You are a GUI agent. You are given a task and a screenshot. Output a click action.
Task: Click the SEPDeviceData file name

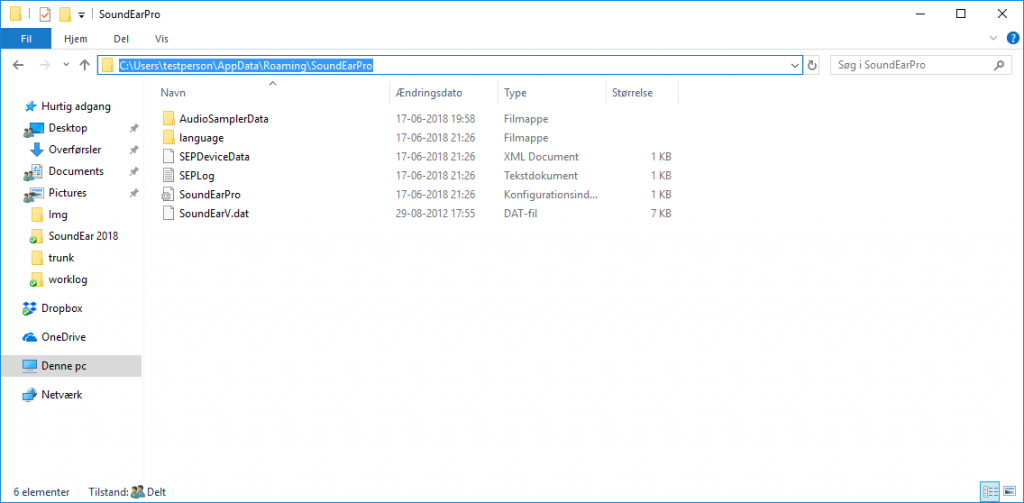214,157
